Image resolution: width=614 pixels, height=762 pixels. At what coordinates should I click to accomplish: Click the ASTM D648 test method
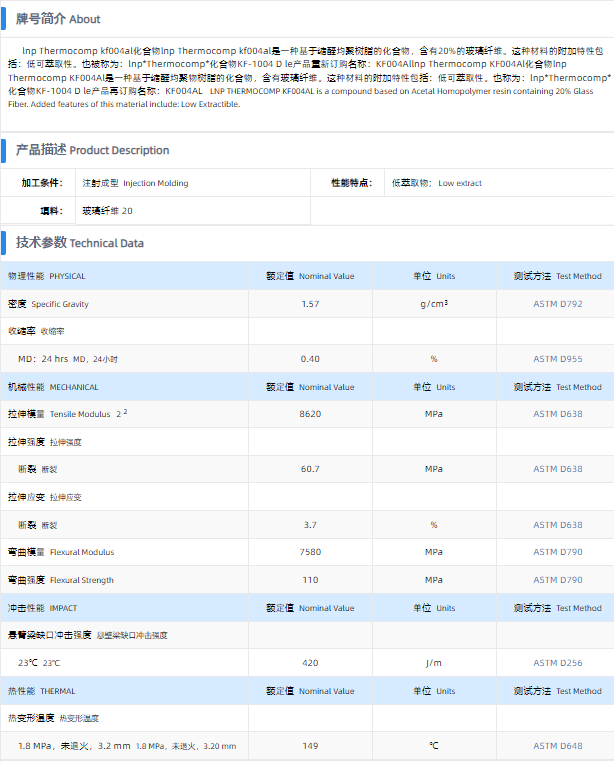(x=557, y=745)
